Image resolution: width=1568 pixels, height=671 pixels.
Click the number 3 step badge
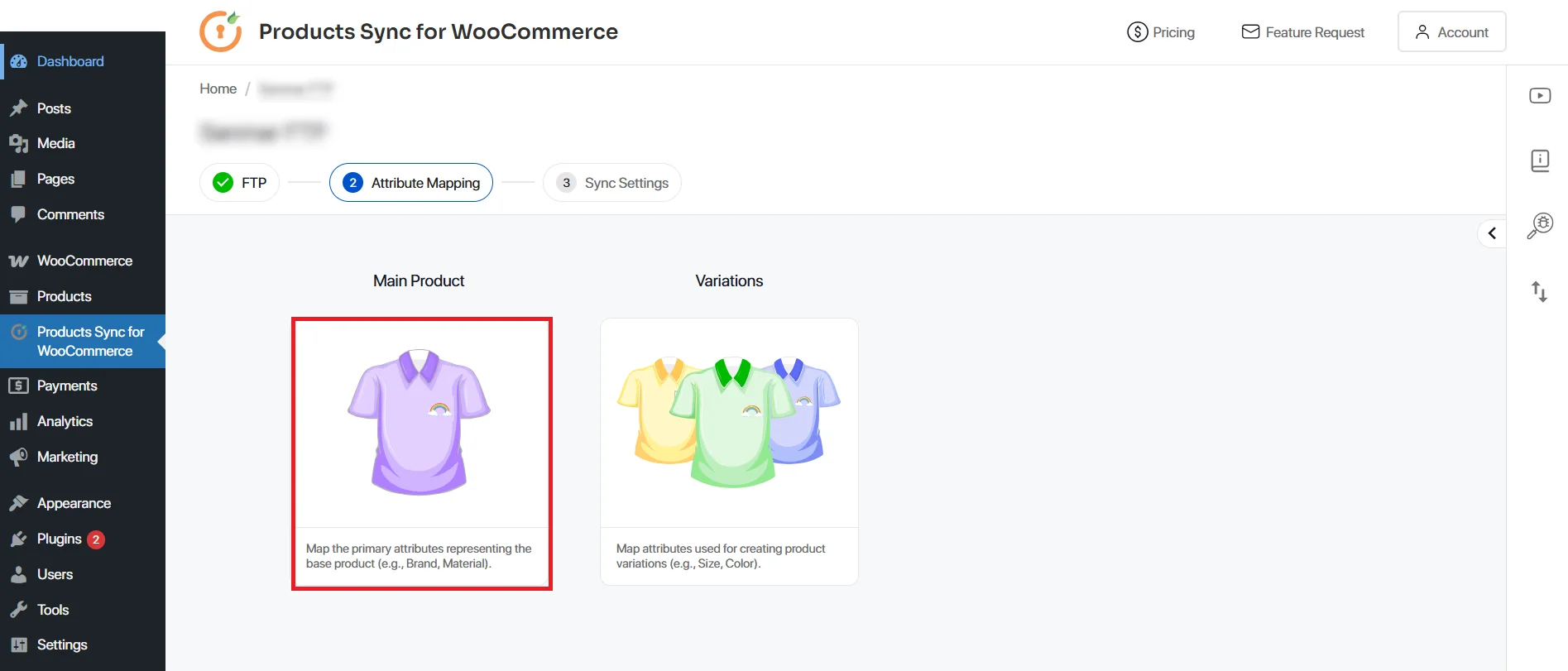pos(566,183)
